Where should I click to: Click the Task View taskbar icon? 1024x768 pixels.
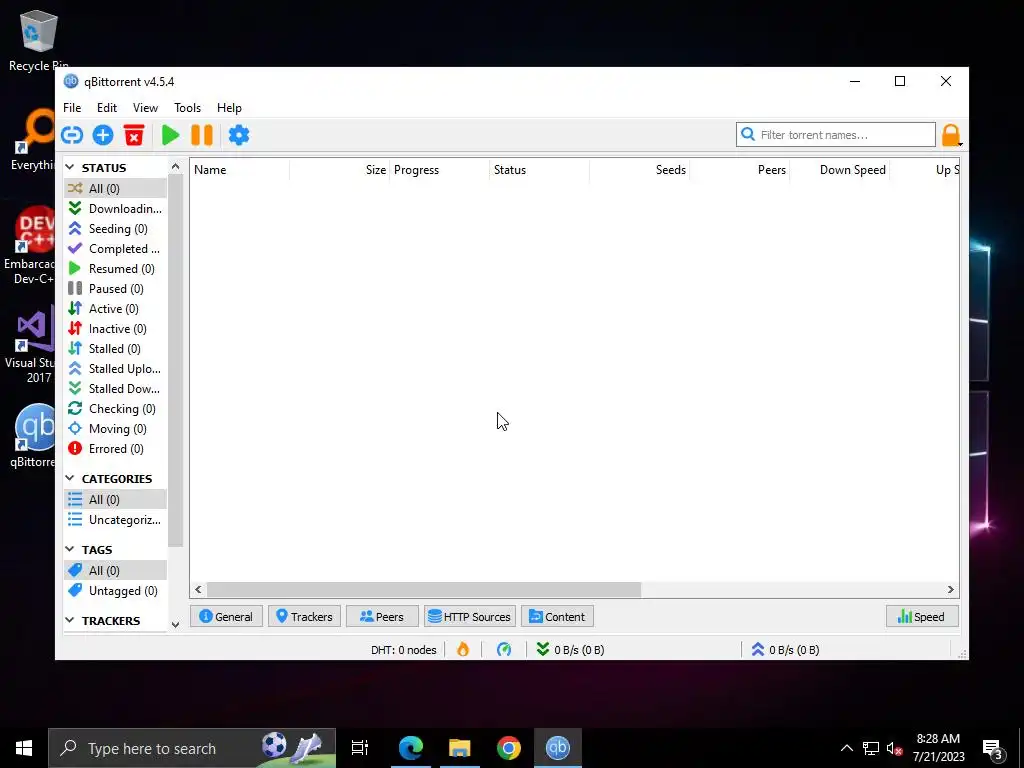tap(360, 748)
